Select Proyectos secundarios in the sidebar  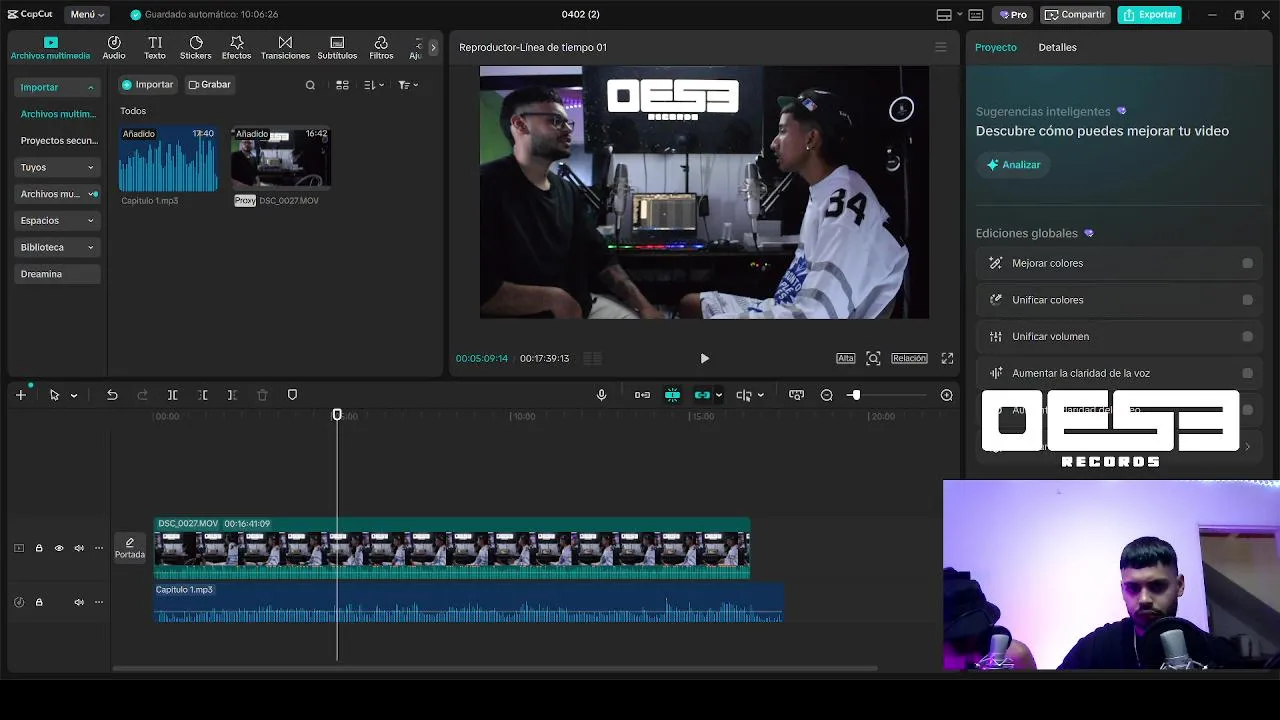58,141
